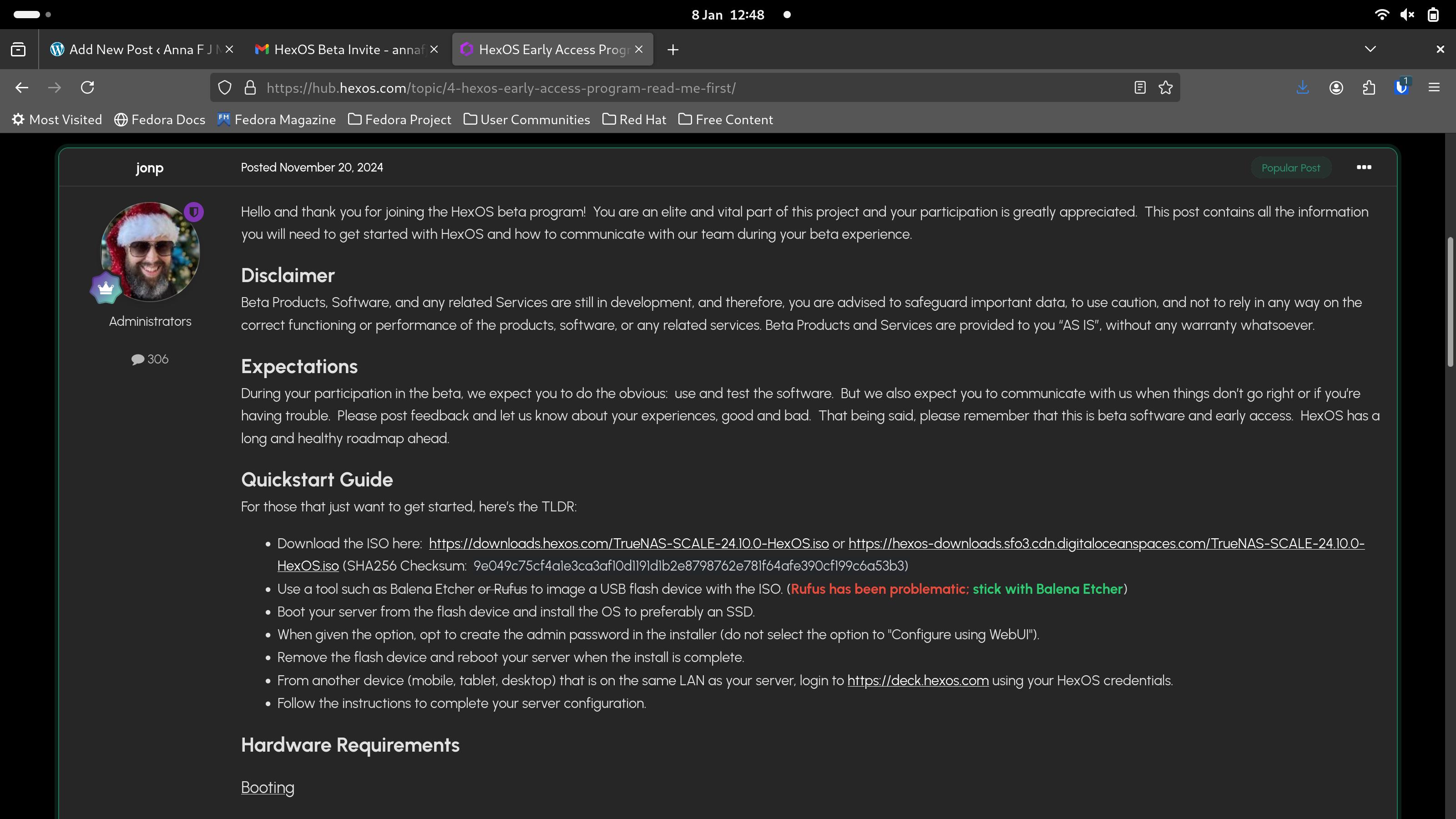Click the Administrators group label

150,322
